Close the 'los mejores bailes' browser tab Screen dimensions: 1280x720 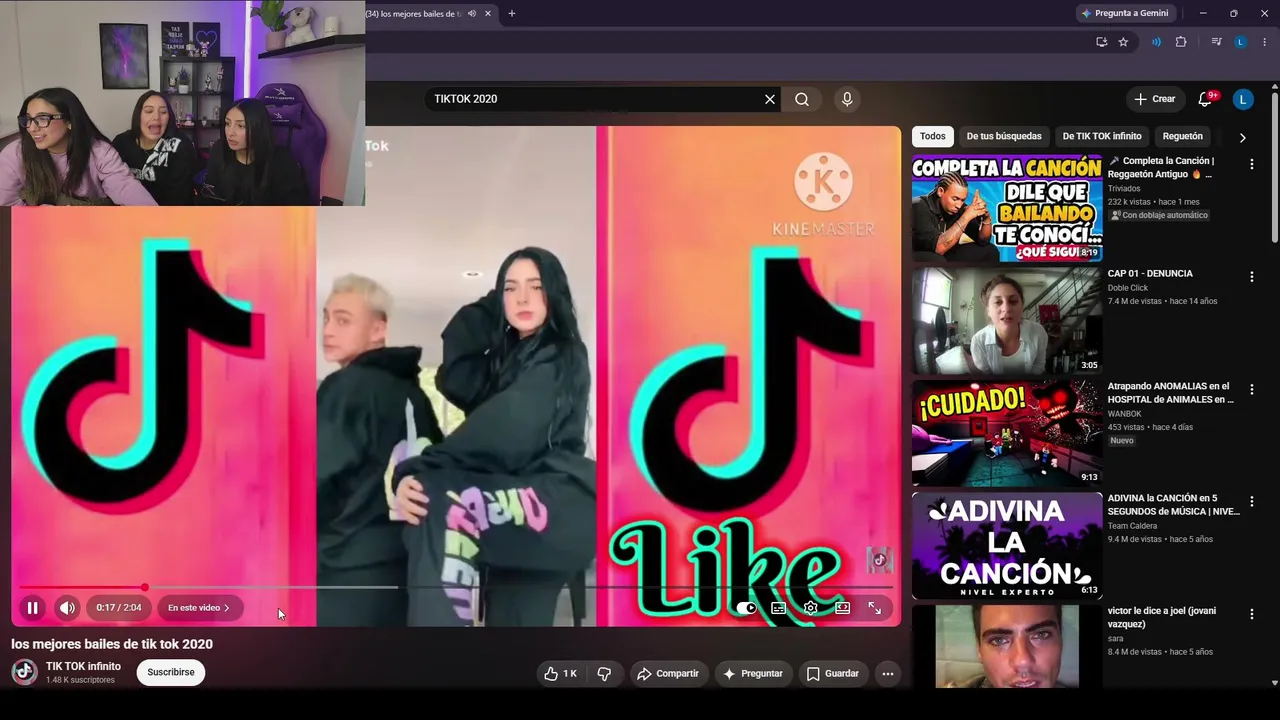coord(488,14)
